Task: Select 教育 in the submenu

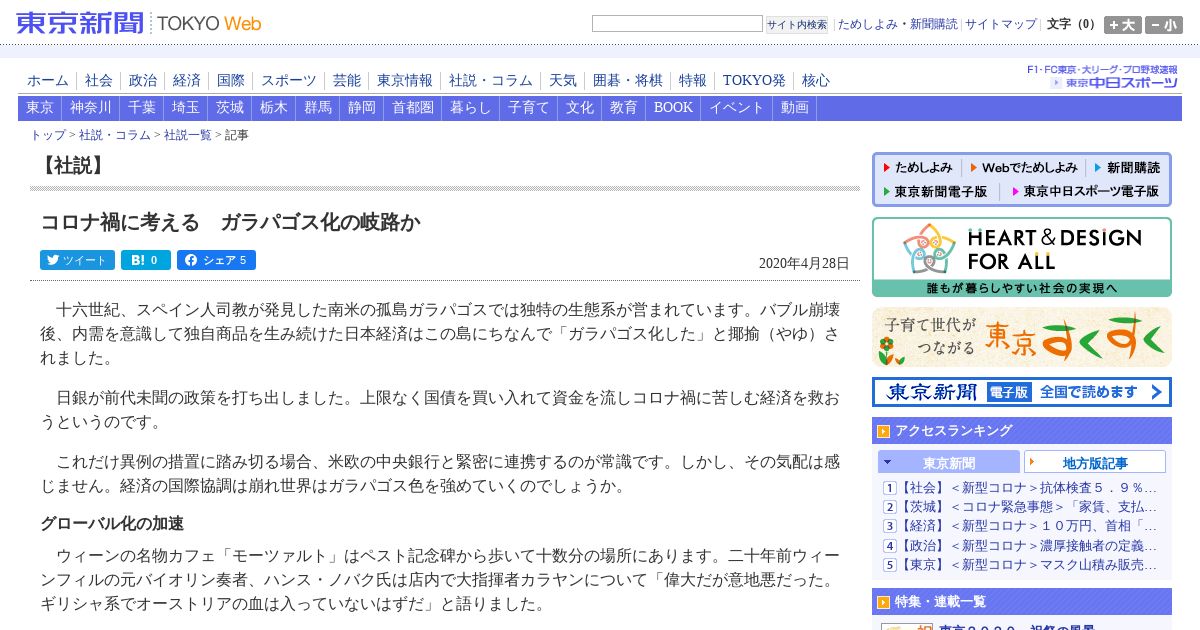Action: (x=624, y=108)
